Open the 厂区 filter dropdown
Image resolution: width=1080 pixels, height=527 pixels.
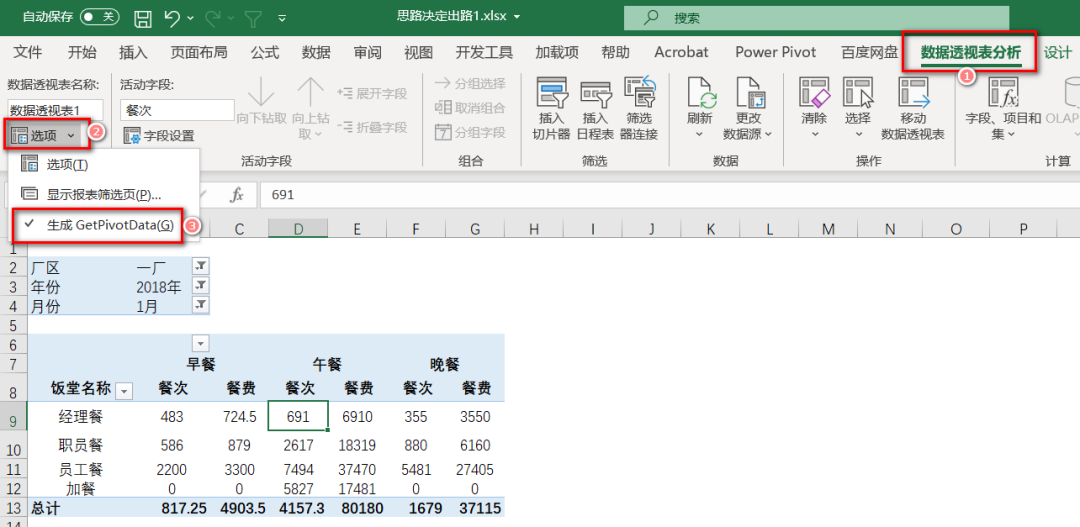(x=200, y=266)
